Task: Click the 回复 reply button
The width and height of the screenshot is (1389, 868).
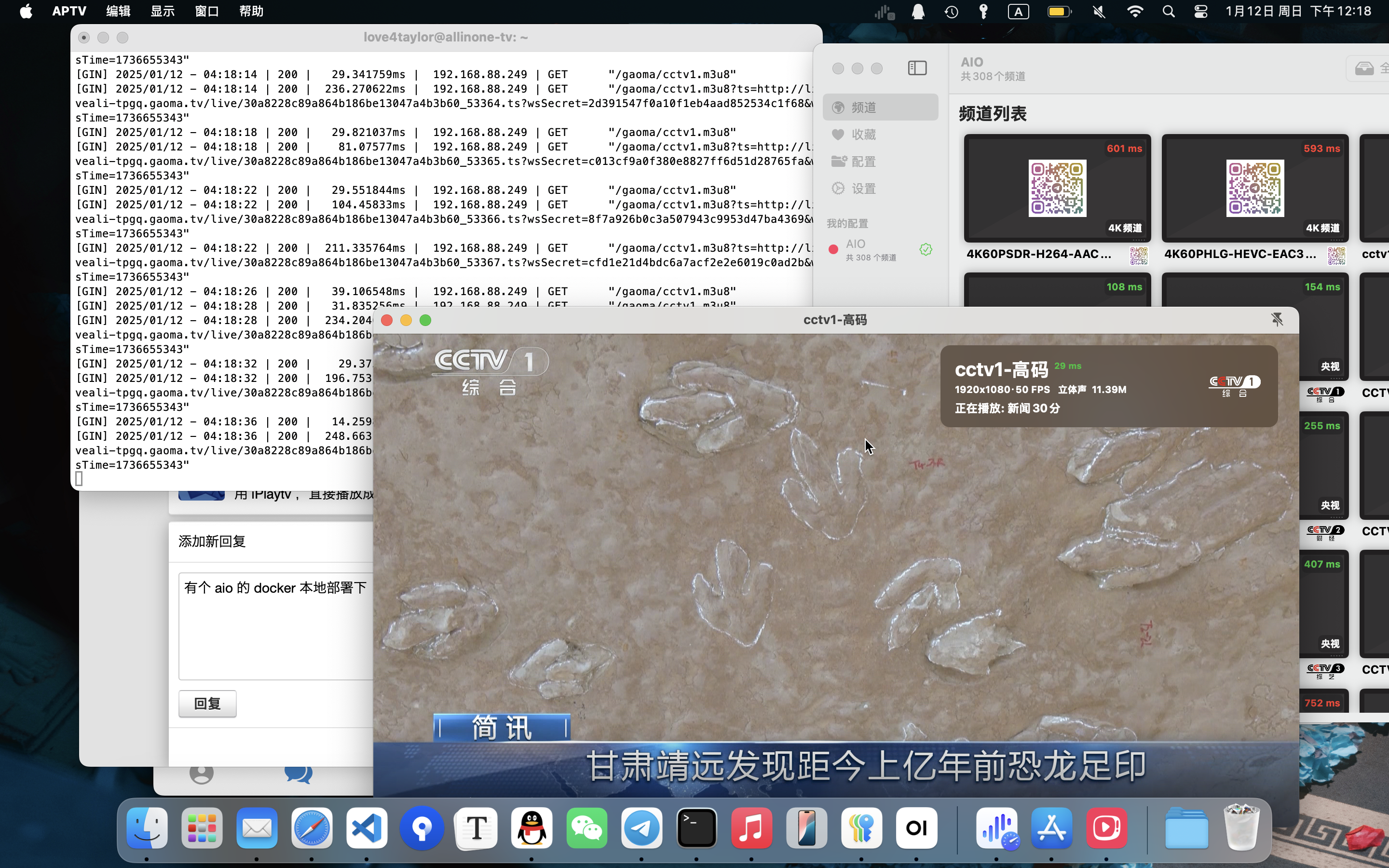Action: 207,703
